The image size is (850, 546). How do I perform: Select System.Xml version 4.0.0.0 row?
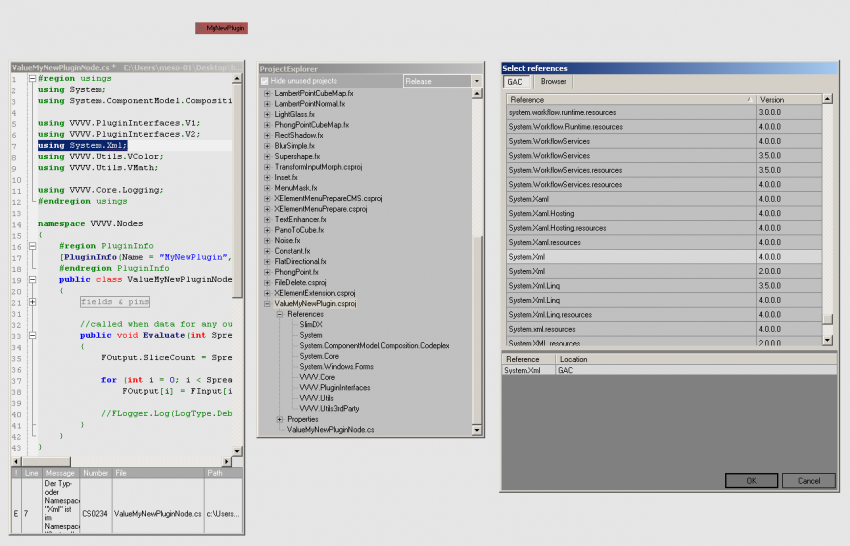pyautogui.click(x=664, y=257)
